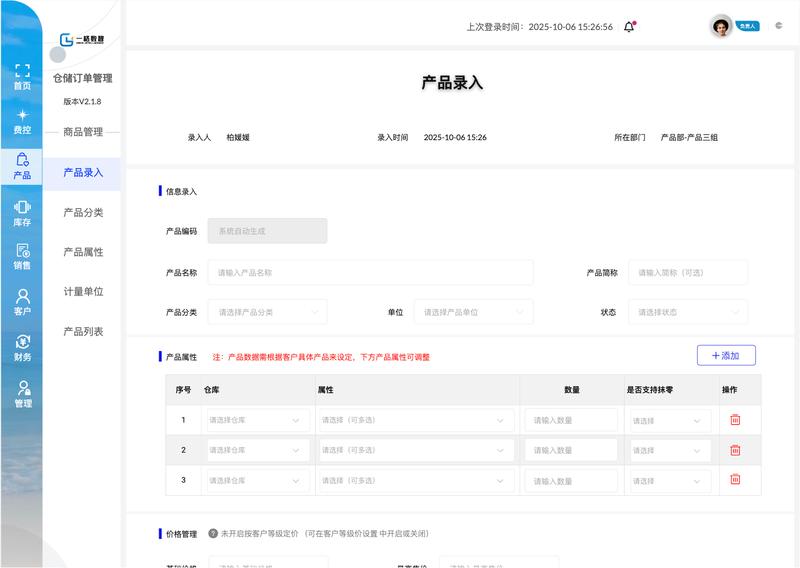The image size is (800, 568).
Task: Open row 1 属性 multi-select dropdown
Action: [416, 421]
